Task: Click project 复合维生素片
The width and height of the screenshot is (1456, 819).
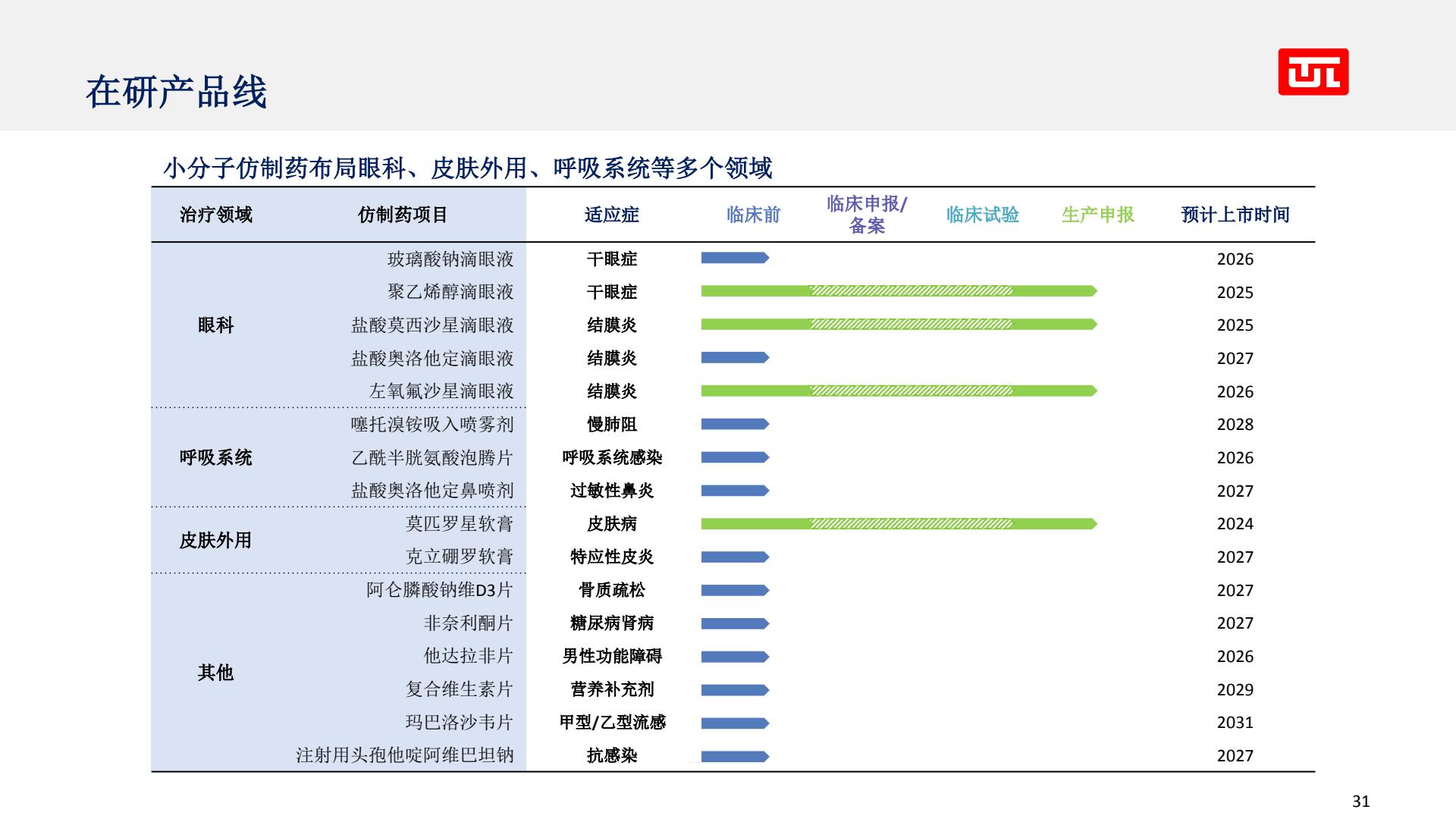Action: click(460, 689)
